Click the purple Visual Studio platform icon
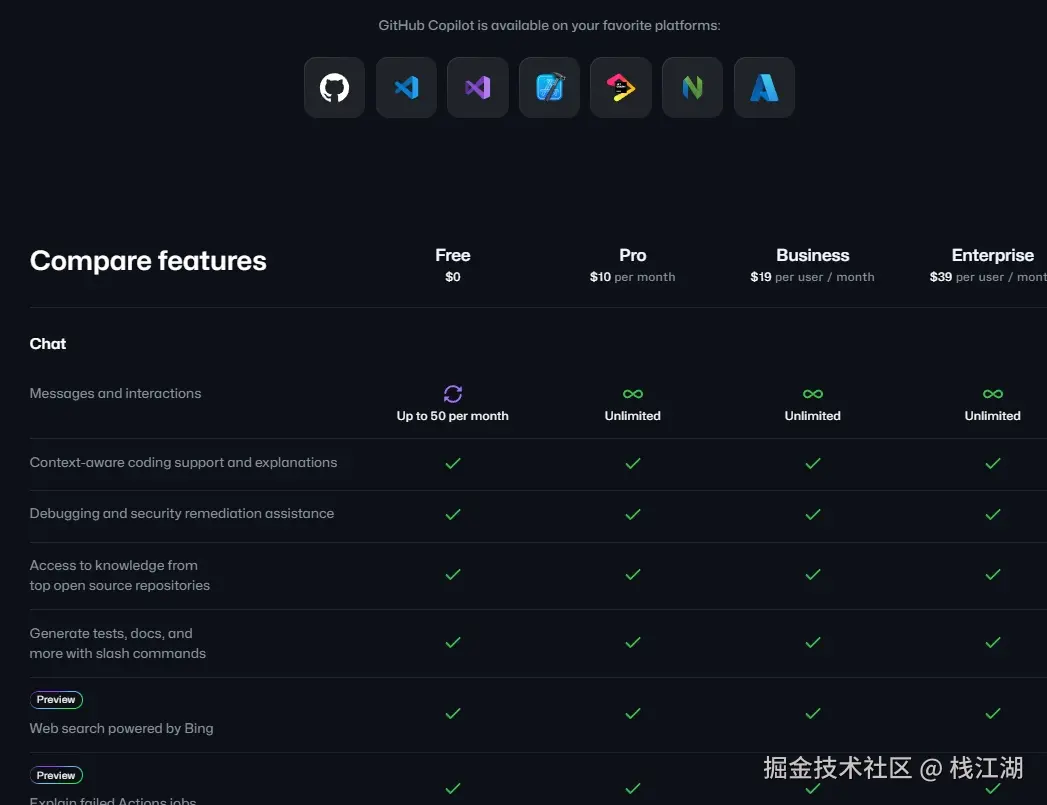The image size is (1047, 805). (477, 87)
